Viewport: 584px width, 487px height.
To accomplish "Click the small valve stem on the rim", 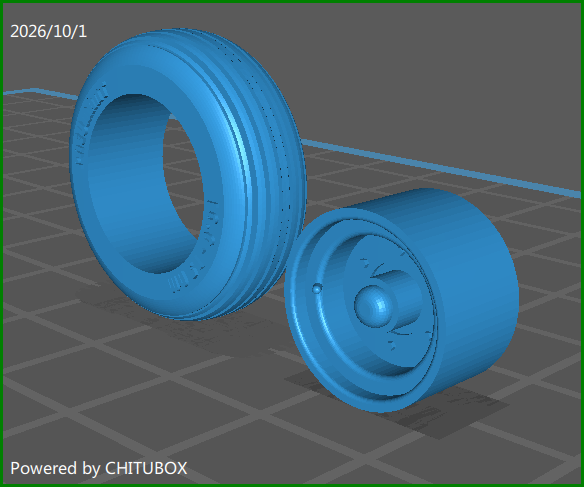I will [x=317, y=288].
